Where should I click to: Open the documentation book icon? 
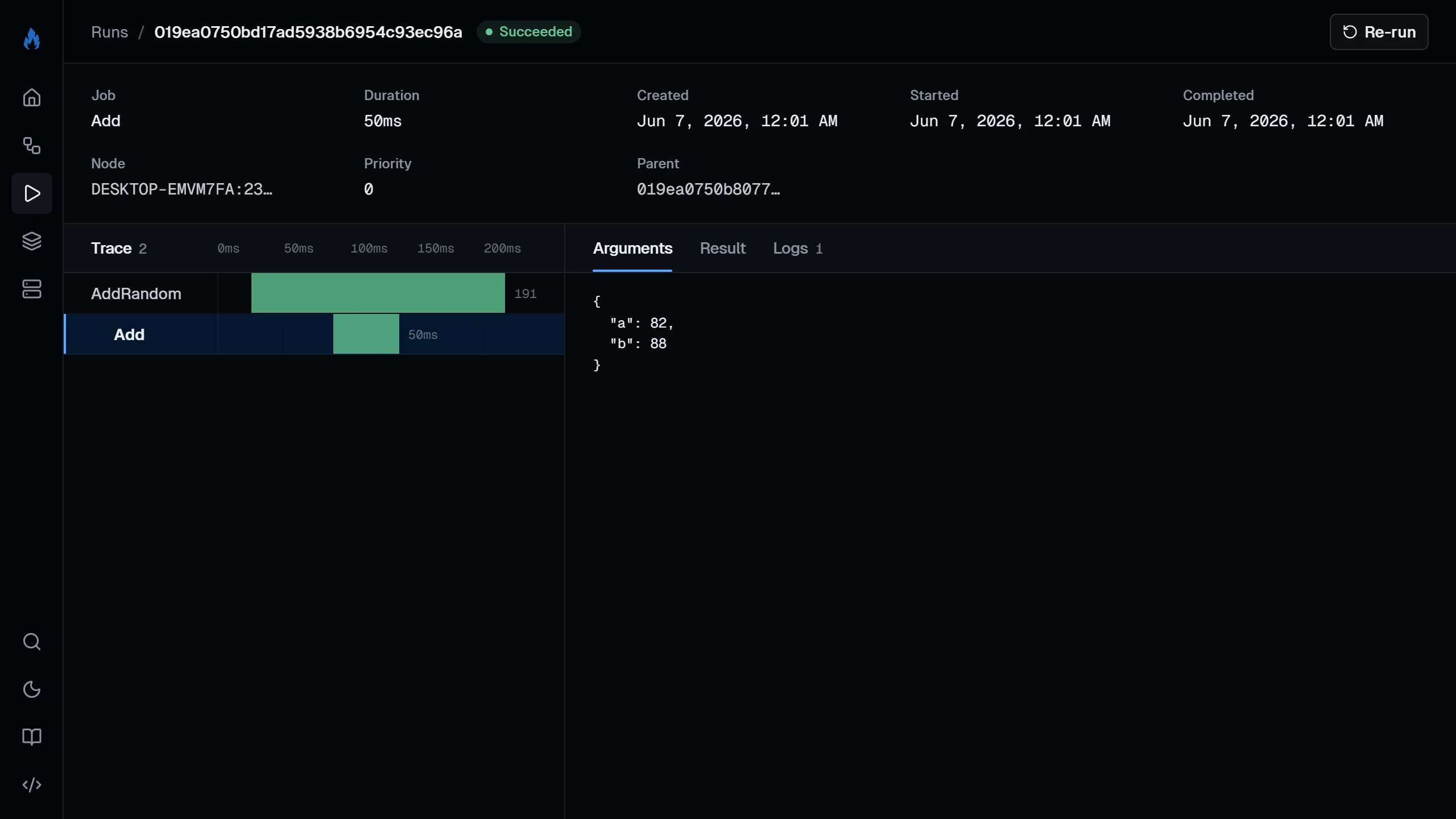coord(32,737)
